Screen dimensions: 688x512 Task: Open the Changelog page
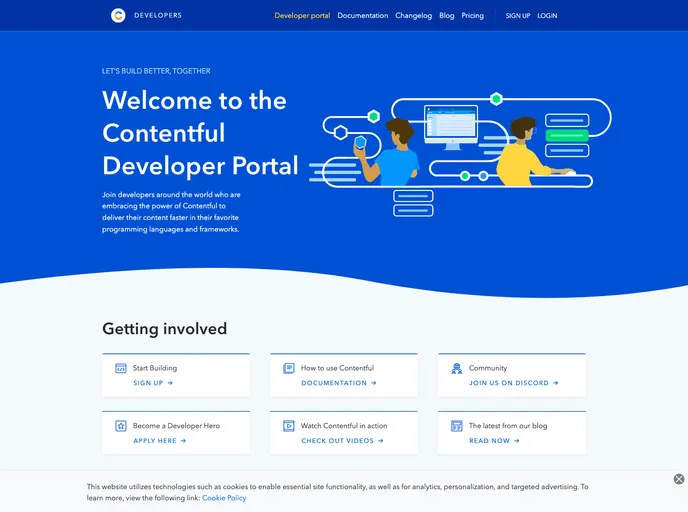[x=413, y=15]
